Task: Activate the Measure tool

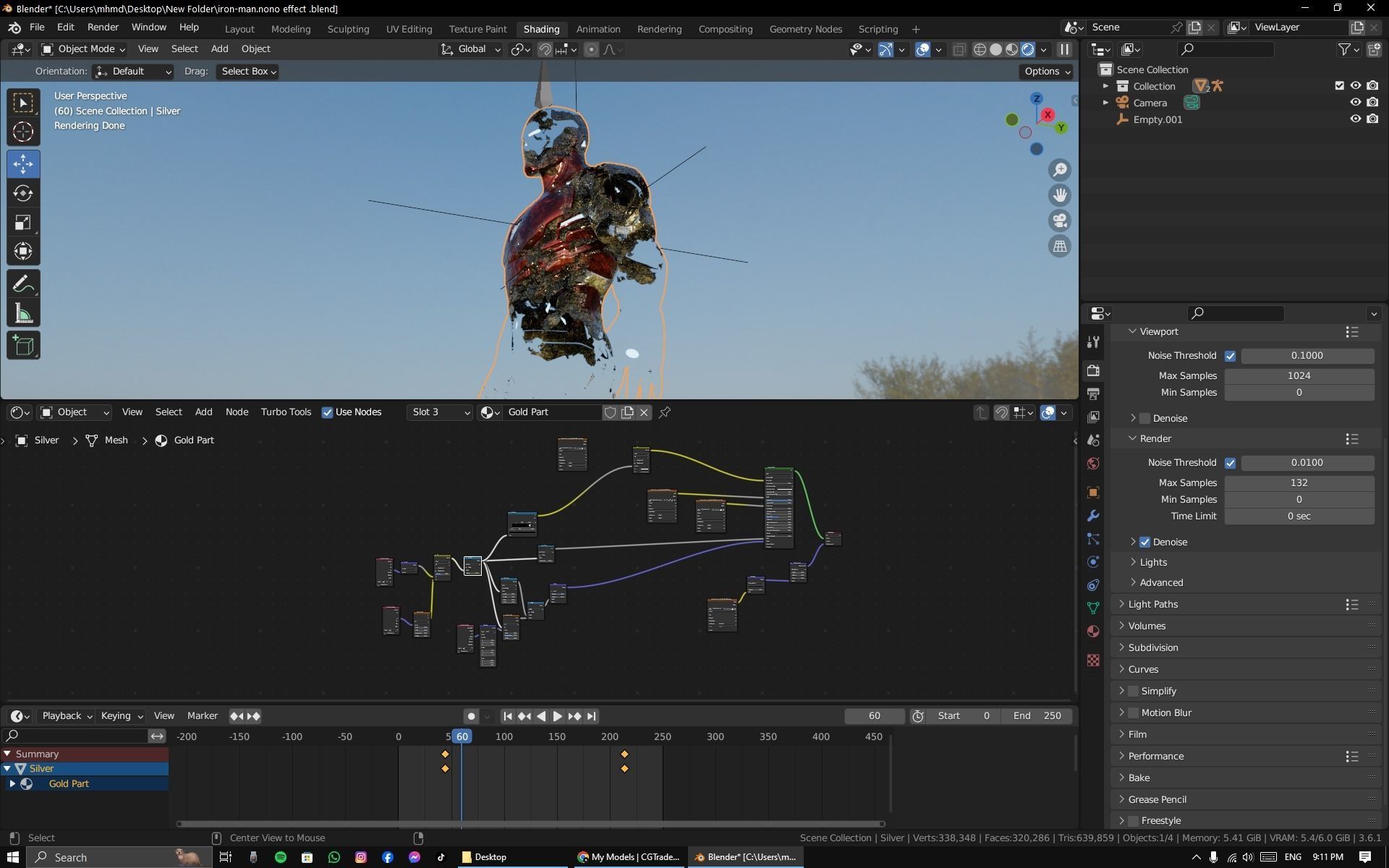Action: pos(23,314)
